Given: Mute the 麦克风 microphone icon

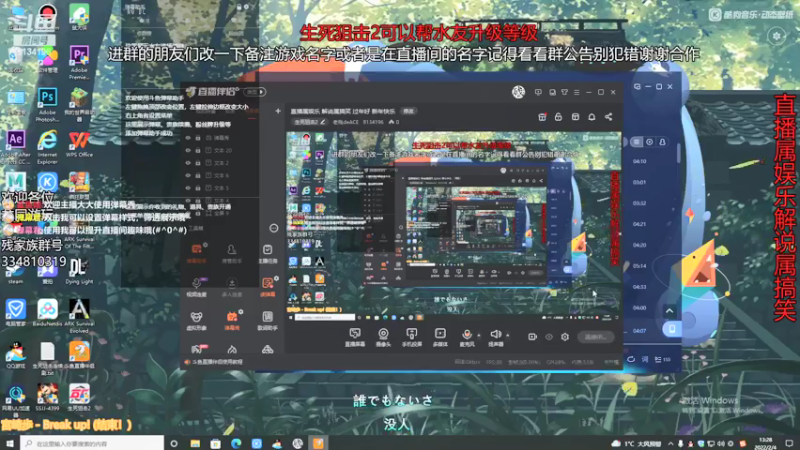Looking at the screenshot, I should click(x=467, y=337).
